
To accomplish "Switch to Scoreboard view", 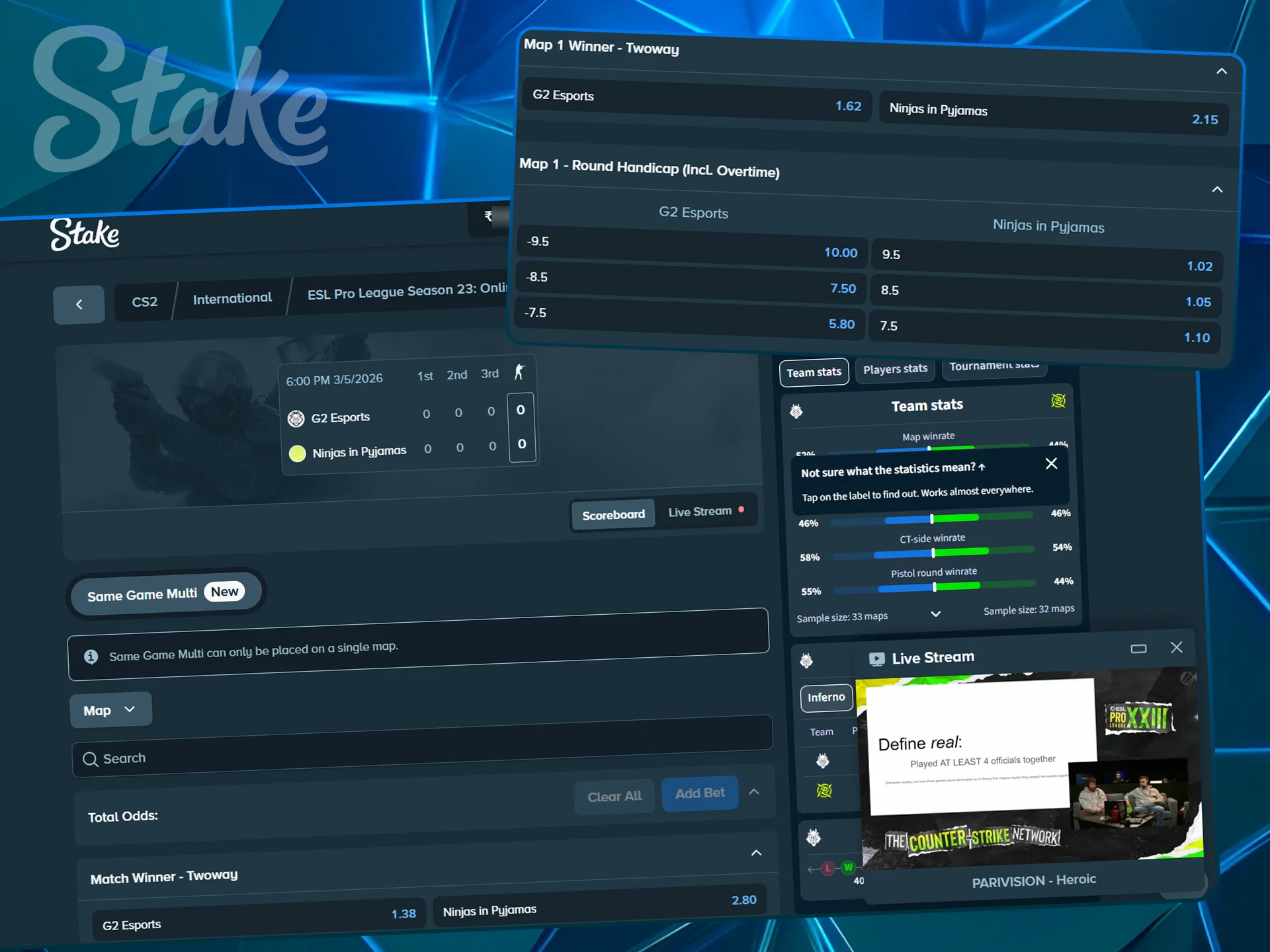I will tap(613, 514).
